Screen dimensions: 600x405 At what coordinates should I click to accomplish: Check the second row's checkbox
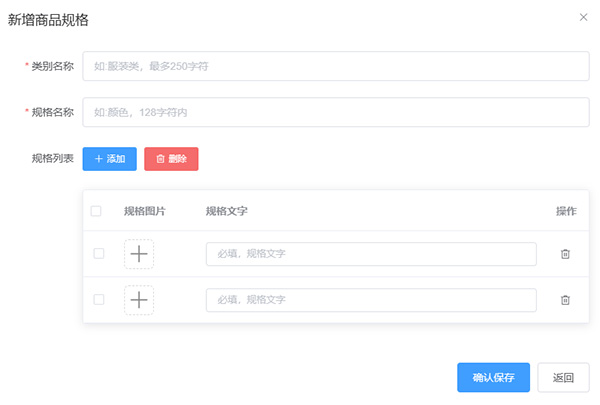98,300
